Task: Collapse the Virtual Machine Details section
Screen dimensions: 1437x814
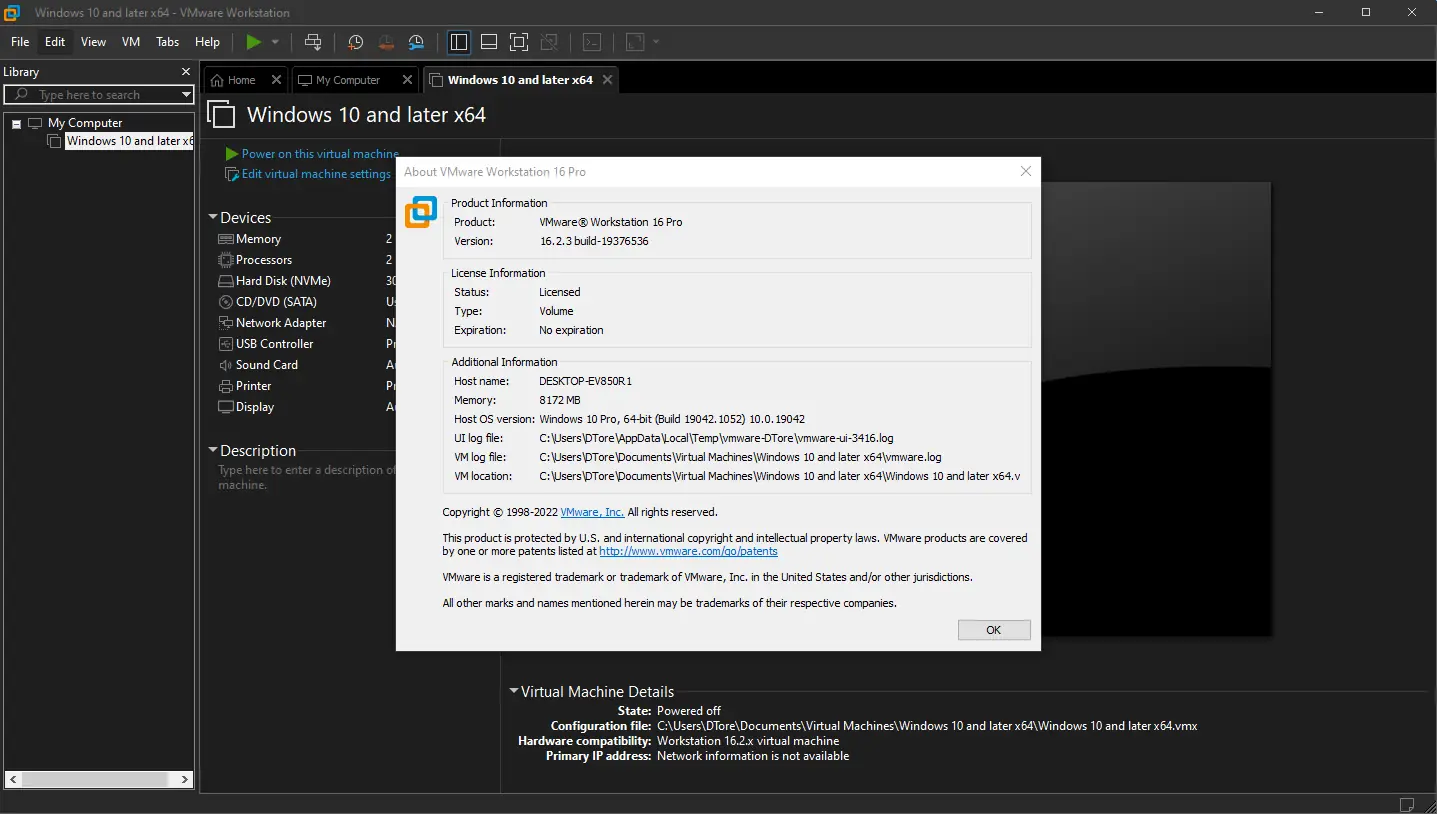Action: click(514, 691)
